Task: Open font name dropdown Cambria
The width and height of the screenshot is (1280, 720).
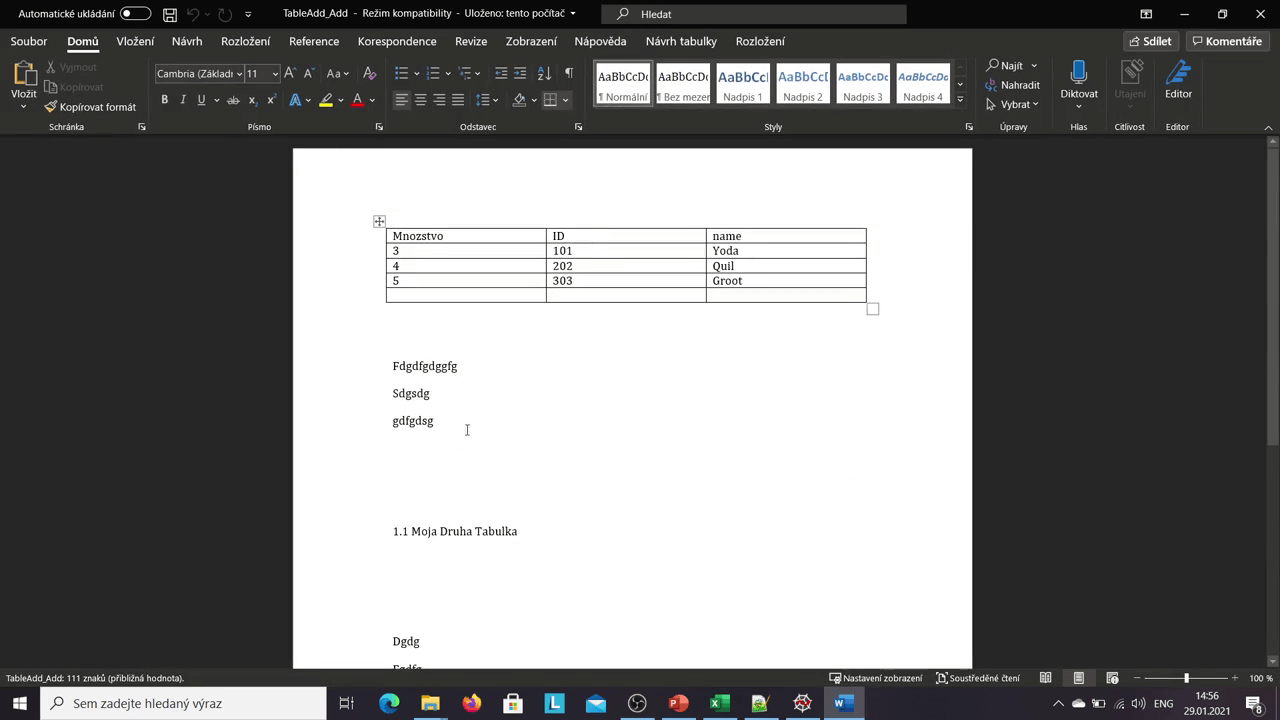Action: pos(239,73)
